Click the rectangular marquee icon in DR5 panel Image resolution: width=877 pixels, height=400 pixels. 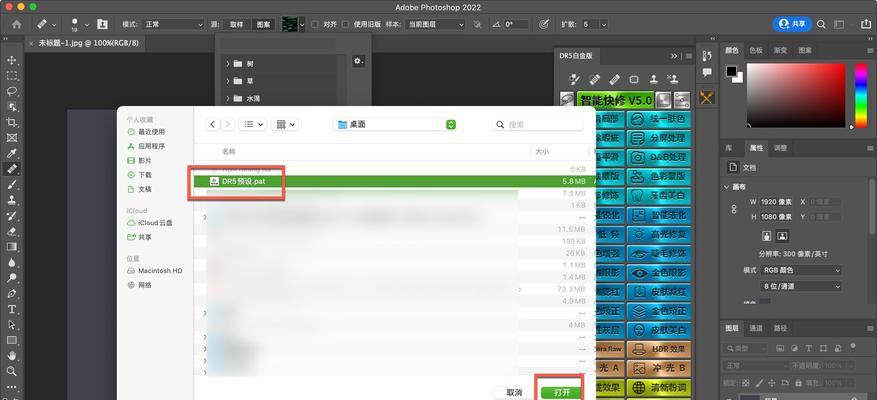634,79
